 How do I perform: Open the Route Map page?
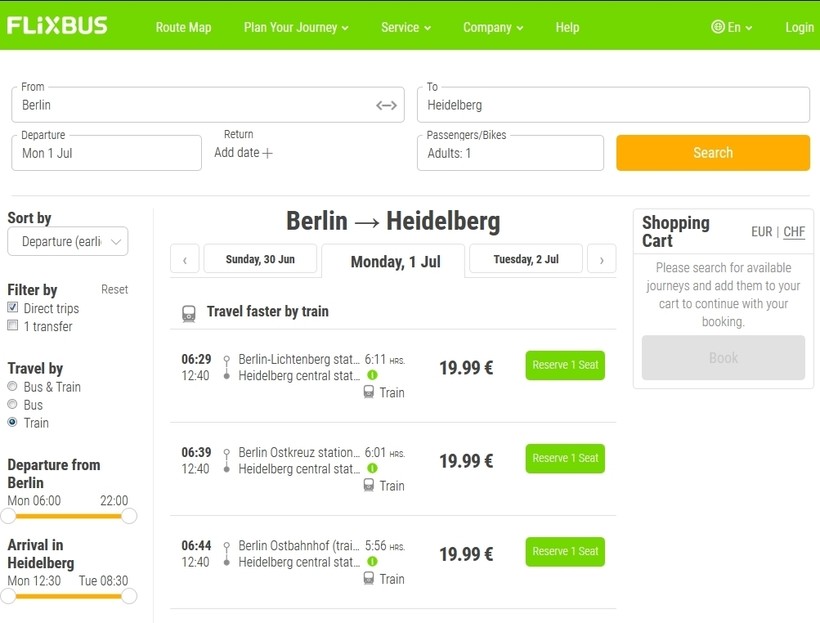pos(183,27)
